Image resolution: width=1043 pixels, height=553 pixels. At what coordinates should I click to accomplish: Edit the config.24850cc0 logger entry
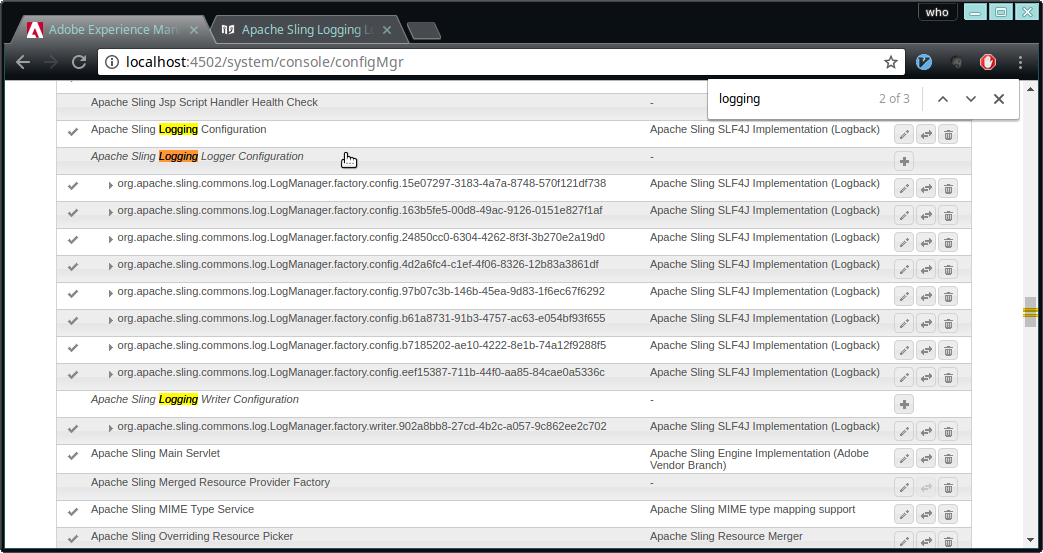pyautogui.click(x=903, y=242)
